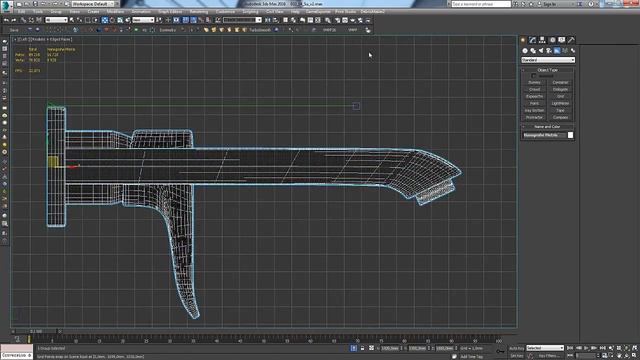This screenshot has height=360, width=640.
Task: Open the Edit menu
Action: pyautogui.click(x=22, y=12)
